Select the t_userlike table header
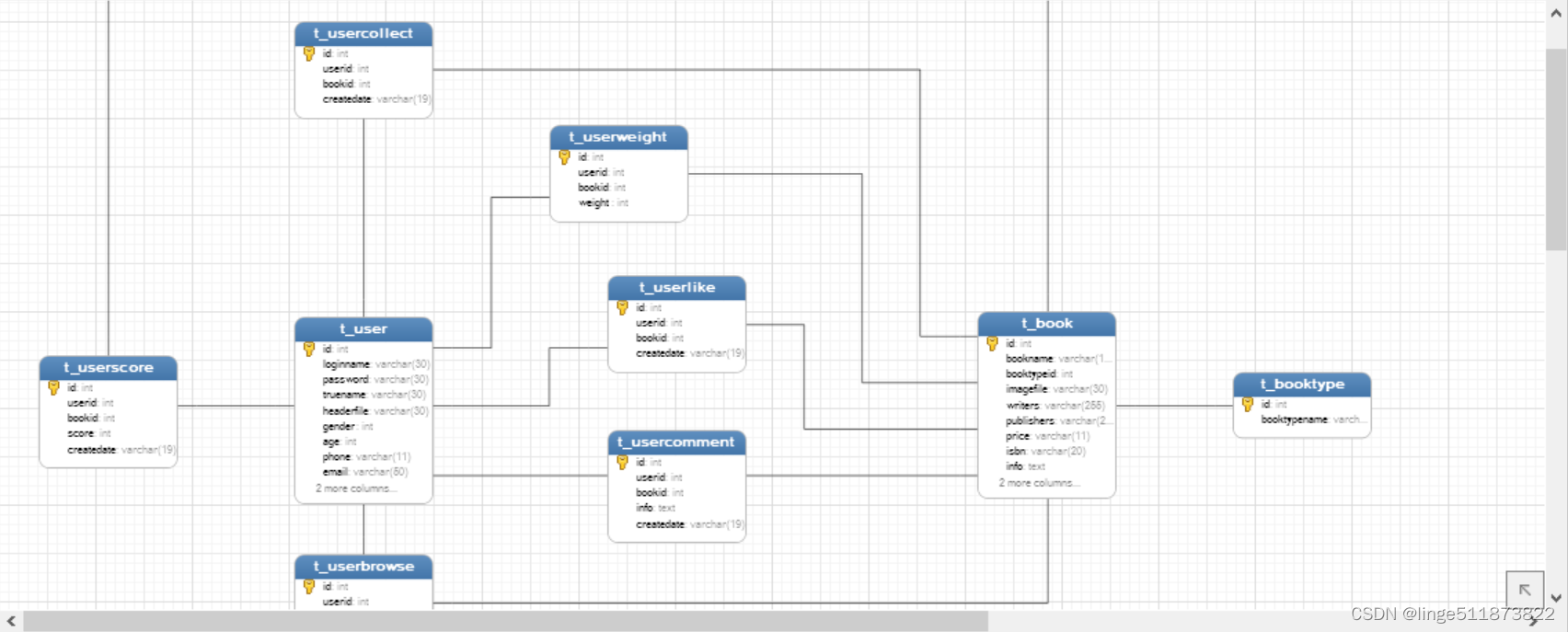The height and width of the screenshot is (632, 1568). (x=677, y=288)
